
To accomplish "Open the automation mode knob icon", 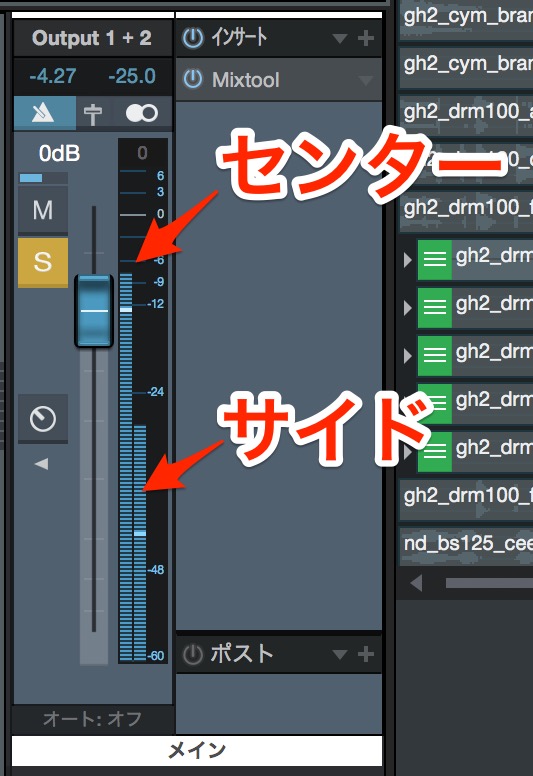I will (x=43, y=419).
